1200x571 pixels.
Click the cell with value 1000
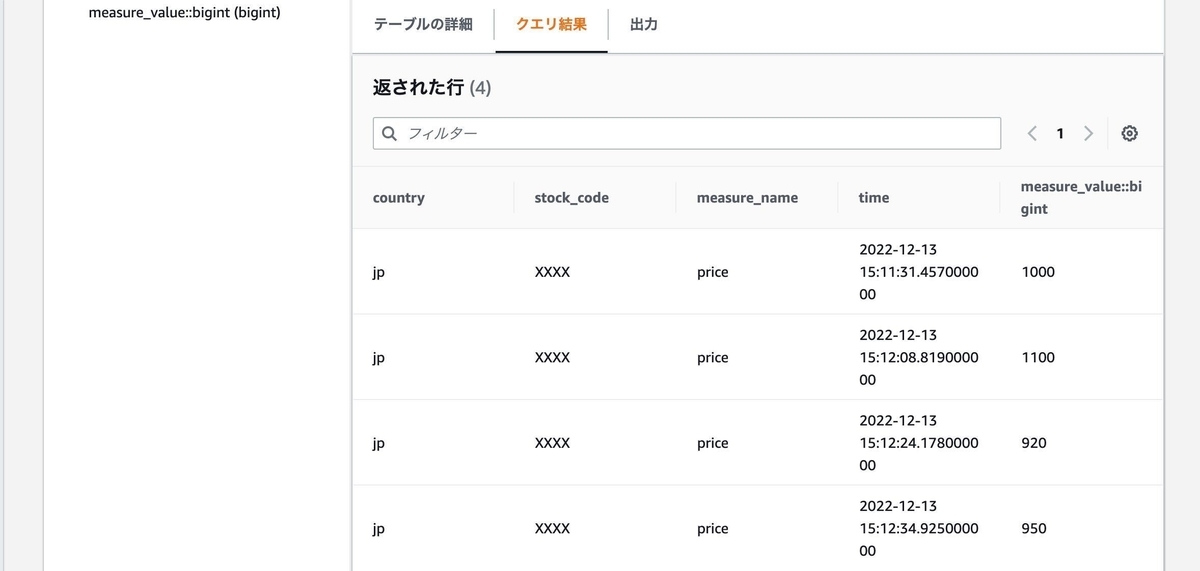[x=1038, y=272]
